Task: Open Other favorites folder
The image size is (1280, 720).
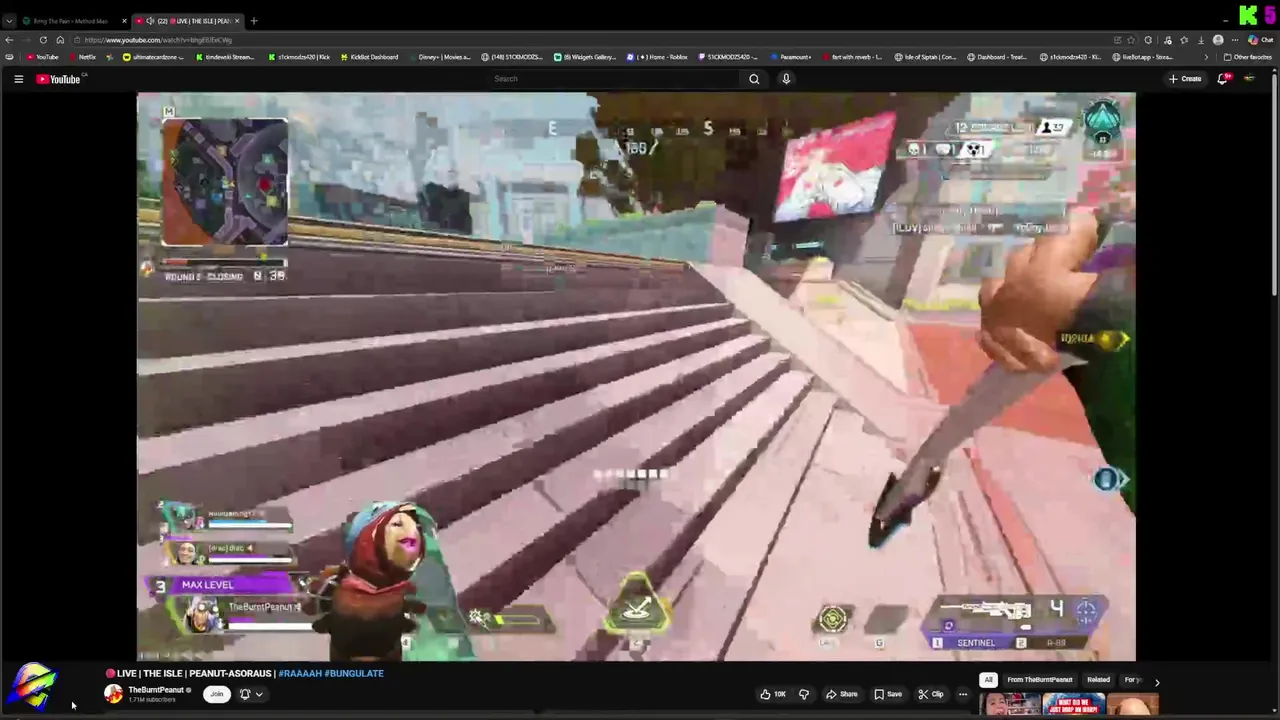Action: [1248, 57]
